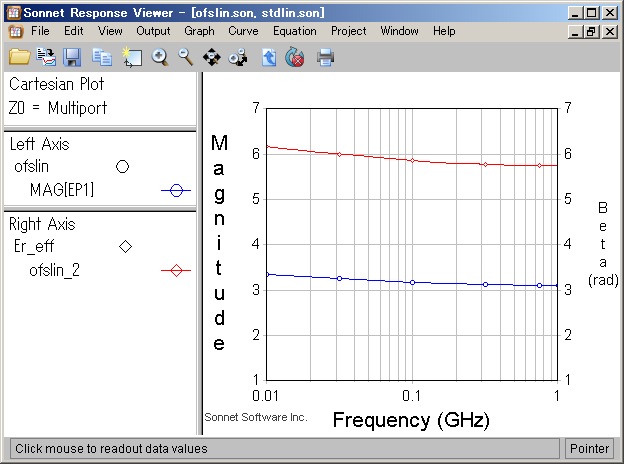Screen dimensions: 624x464
Task: Click the red ofslin_2 line swatch
Action: pos(176,271)
